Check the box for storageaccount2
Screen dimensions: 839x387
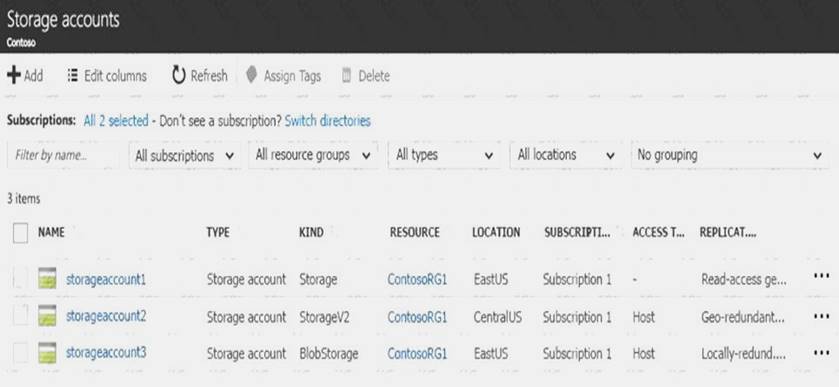pos(20,316)
